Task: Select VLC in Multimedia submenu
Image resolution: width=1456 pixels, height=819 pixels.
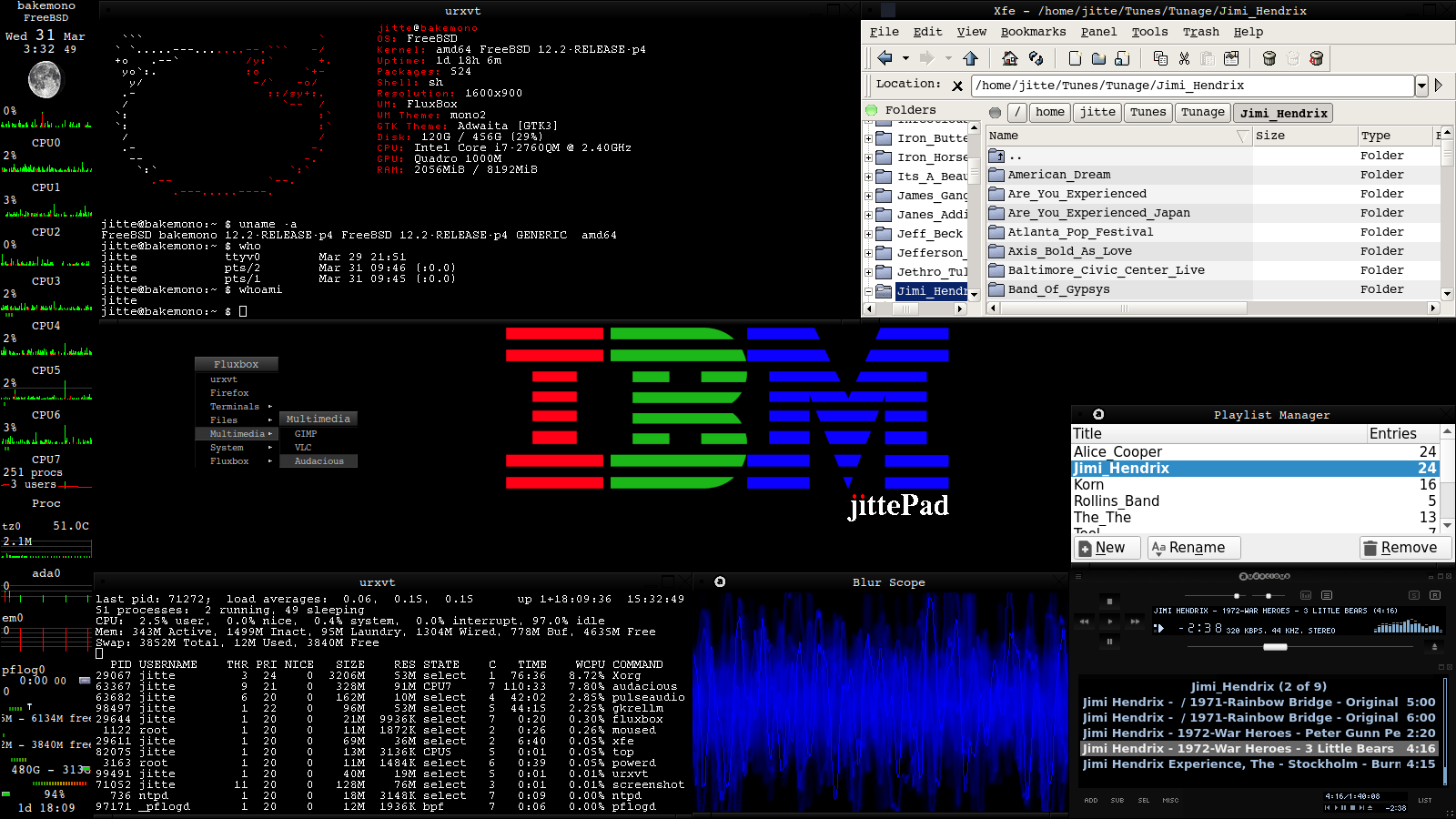Action: (x=318, y=448)
